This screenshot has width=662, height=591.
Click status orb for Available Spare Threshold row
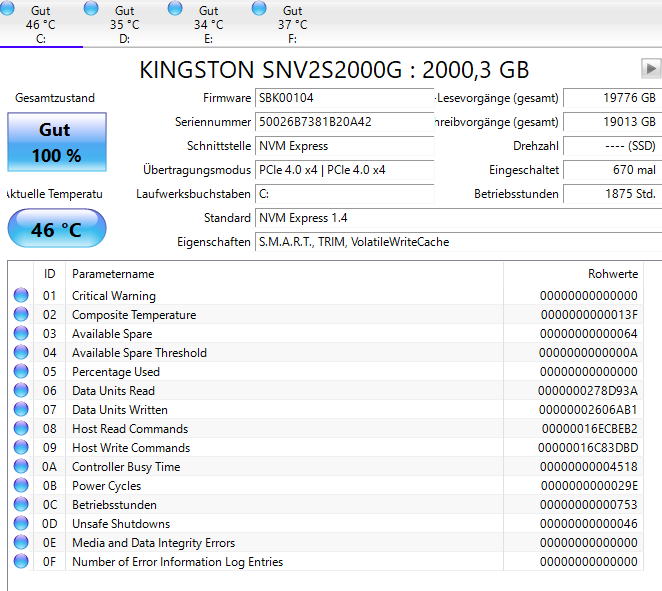[21, 352]
